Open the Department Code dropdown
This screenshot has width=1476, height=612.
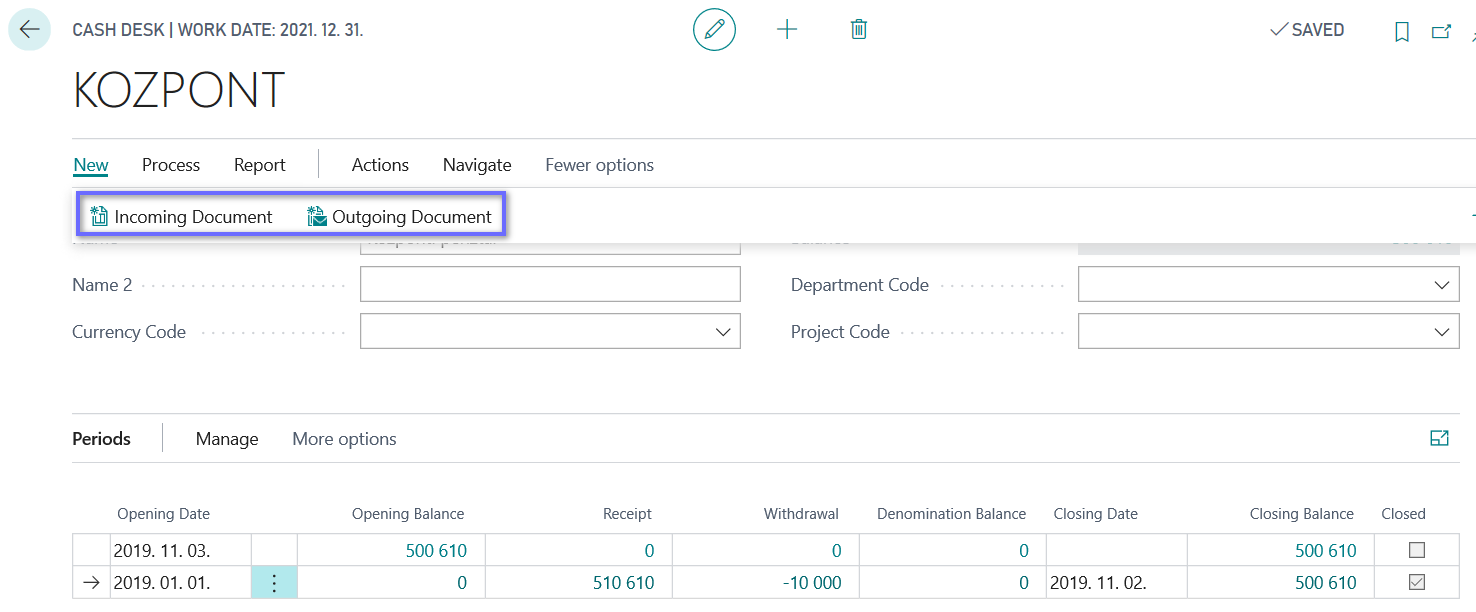point(1441,284)
